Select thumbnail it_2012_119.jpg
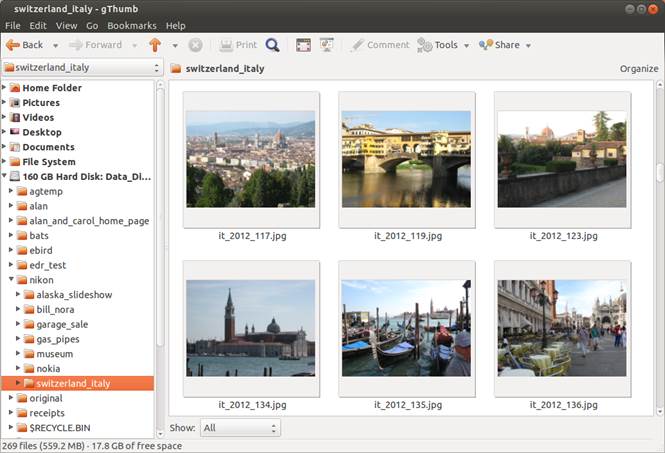The width and height of the screenshot is (665, 453). 406,158
